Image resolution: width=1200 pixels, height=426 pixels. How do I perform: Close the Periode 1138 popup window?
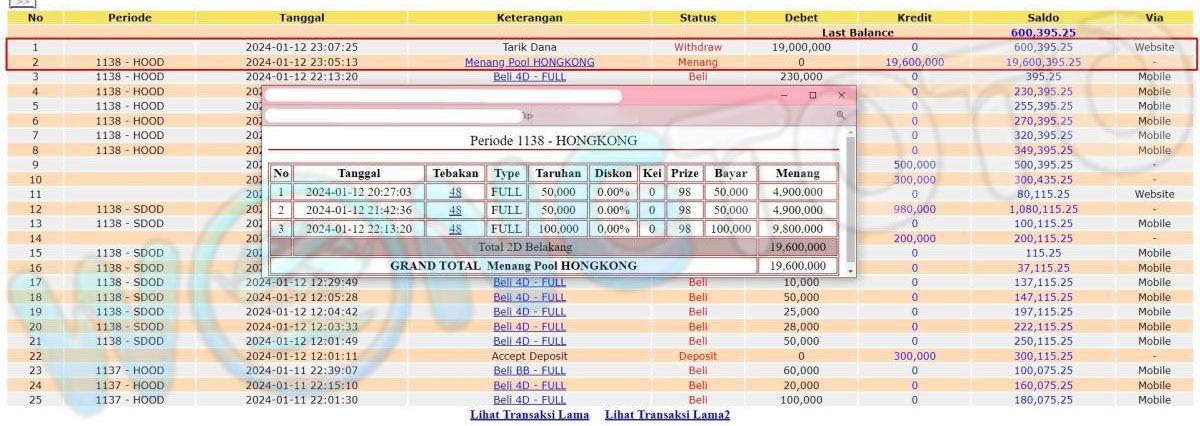(x=841, y=95)
